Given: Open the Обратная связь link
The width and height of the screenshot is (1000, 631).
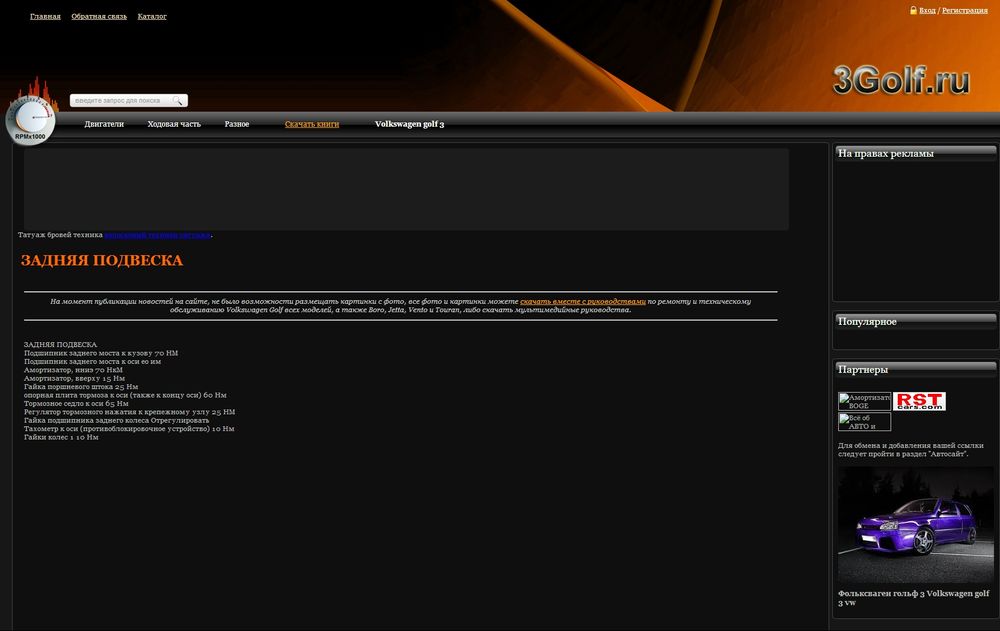Looking at the screenshot, I should pos(99,17).
